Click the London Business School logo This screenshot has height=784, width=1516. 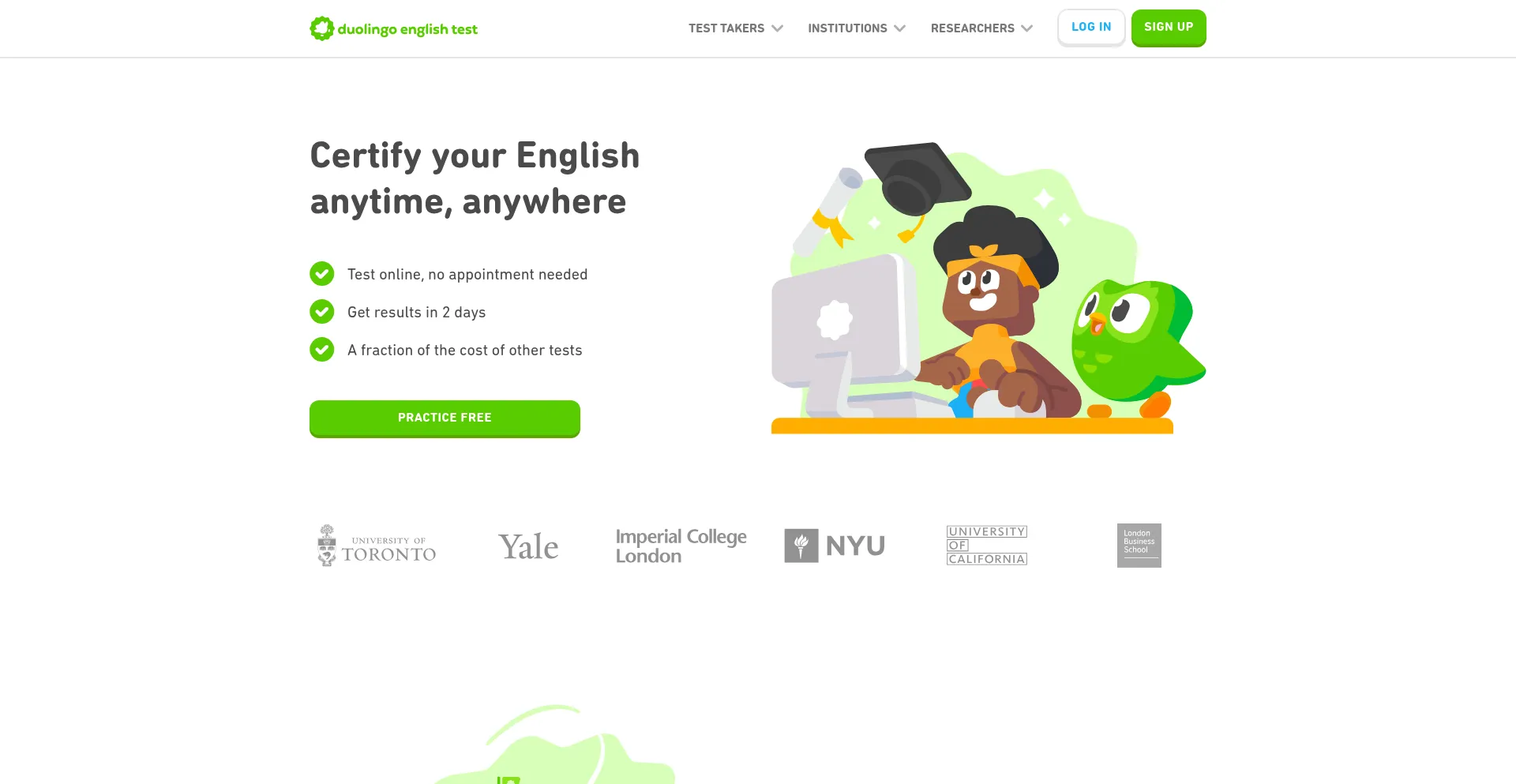[1139, 546]
